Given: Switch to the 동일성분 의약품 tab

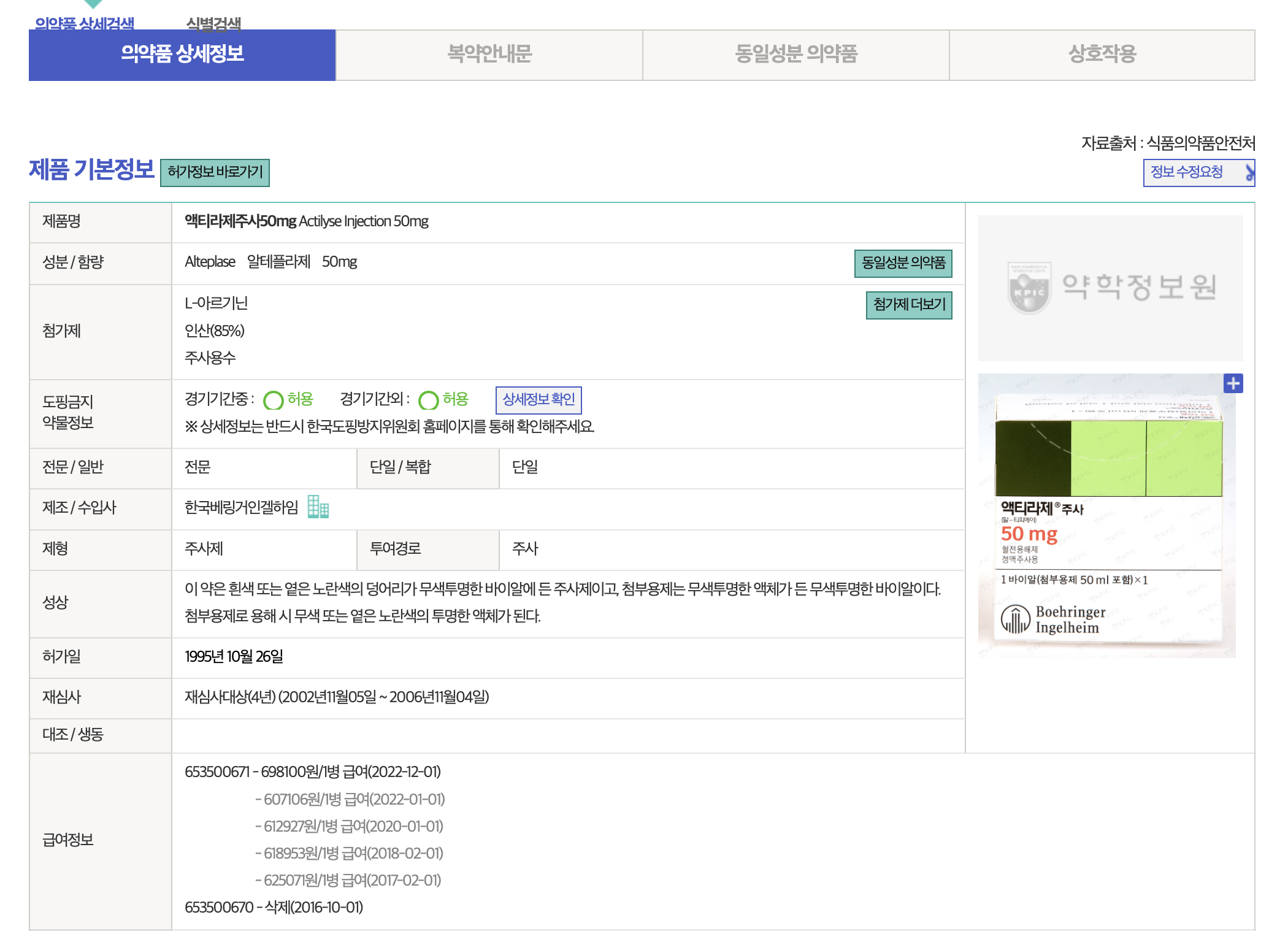Looking at the screenshot, I should 795,55.
